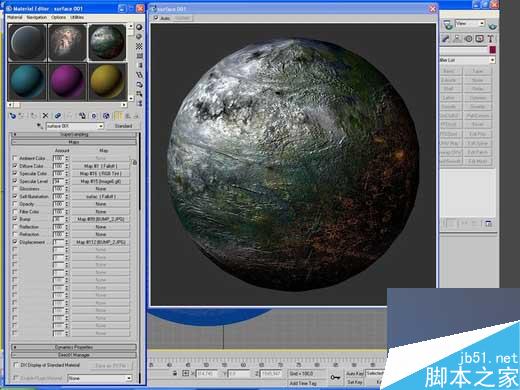
Task: Click the Sample Type sphere icon
Action: point(139,27)
